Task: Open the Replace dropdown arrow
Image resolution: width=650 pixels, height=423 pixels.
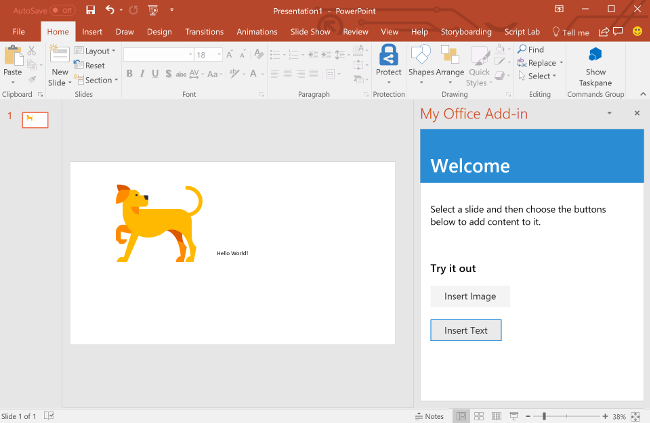Action: tap(561, 63)
